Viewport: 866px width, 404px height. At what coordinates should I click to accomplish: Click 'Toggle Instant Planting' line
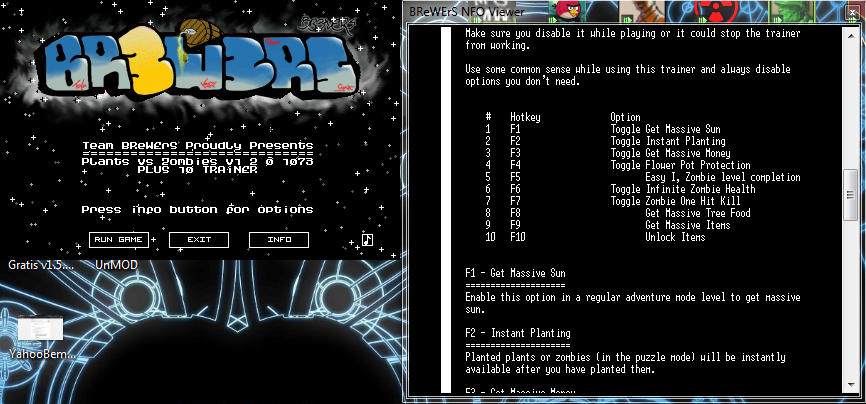(x=668, y=141)
